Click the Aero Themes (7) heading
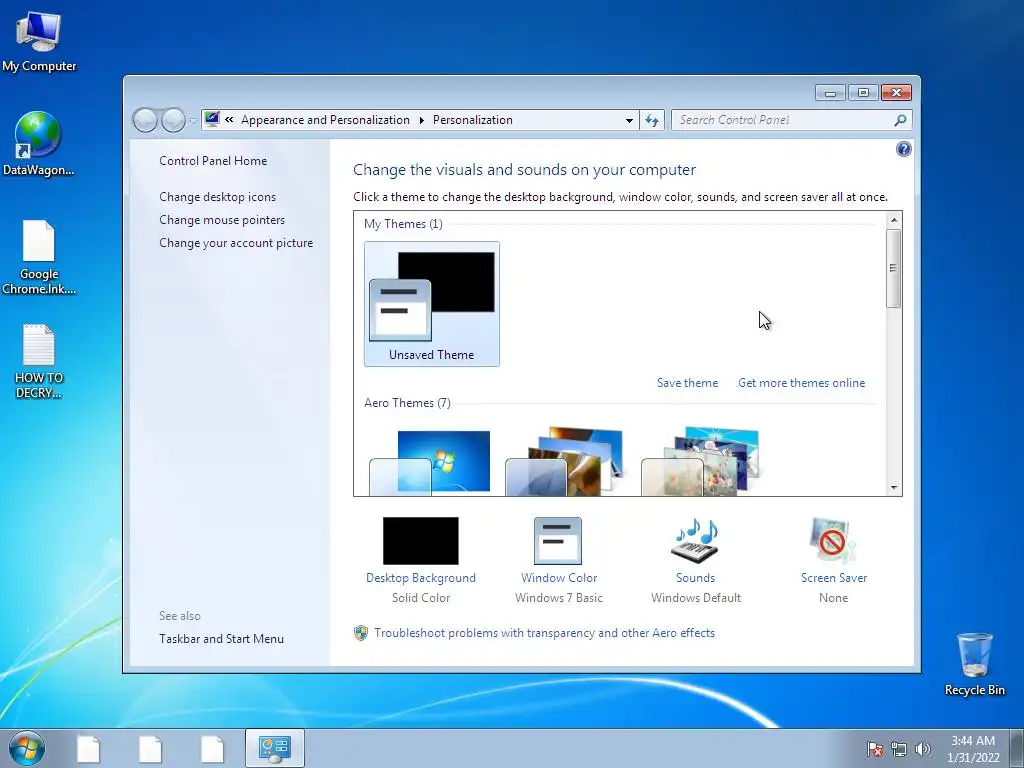The width and height of the screenshot is (1024, 768). tap(407, 403)
